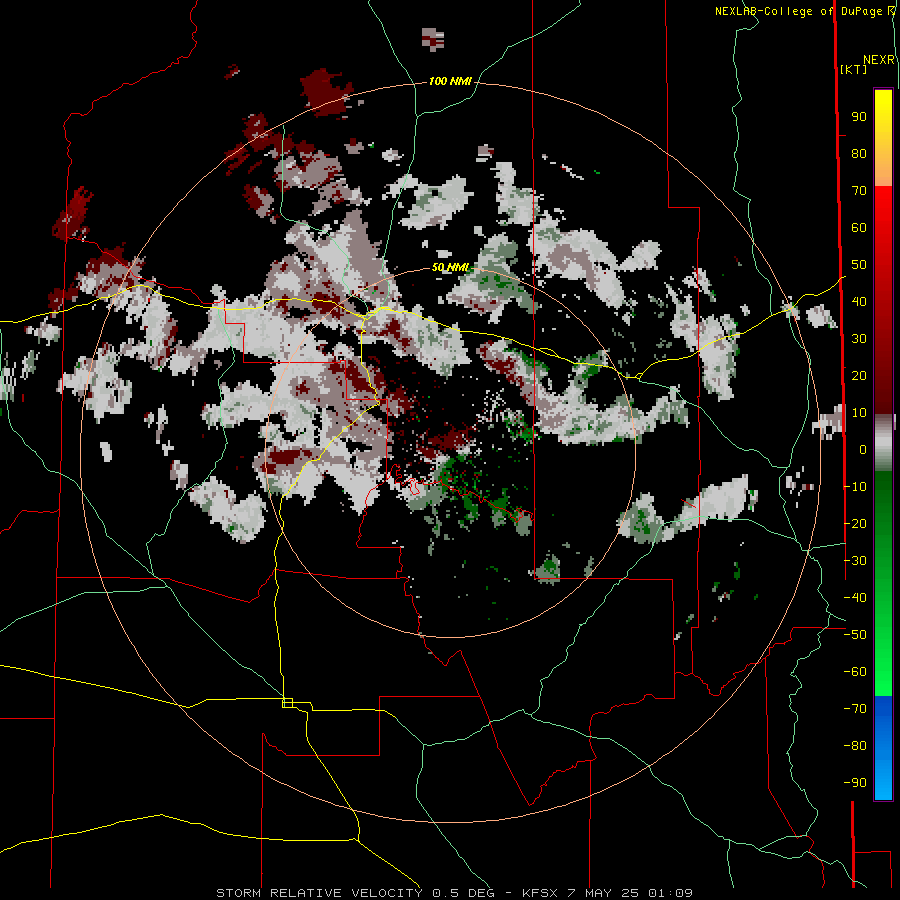
Task: Click the positive "20" value on velocity scale
Action: click(859, 376)
